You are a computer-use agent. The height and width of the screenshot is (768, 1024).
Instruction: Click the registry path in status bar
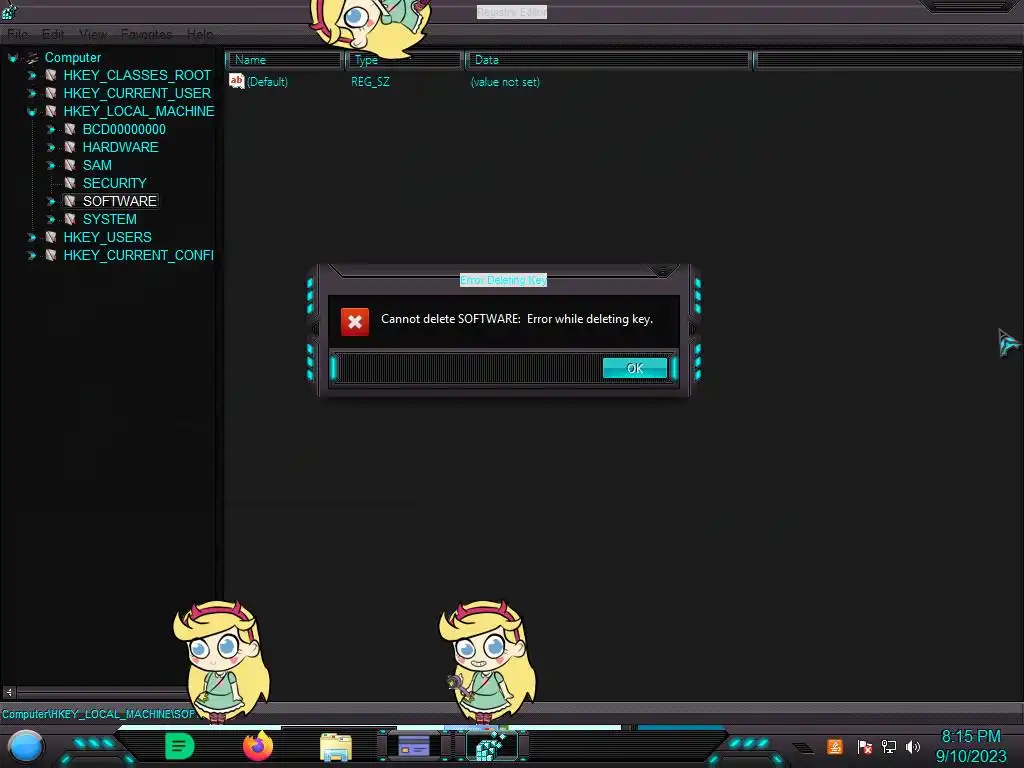coord(98,714)
